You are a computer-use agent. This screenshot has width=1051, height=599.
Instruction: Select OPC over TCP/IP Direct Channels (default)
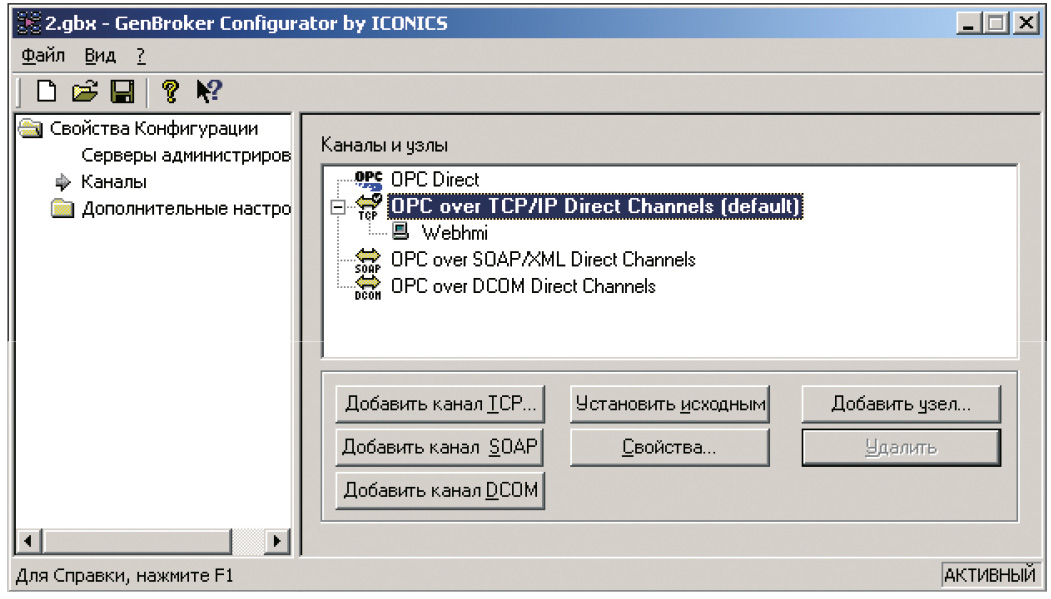coord(595,206)
